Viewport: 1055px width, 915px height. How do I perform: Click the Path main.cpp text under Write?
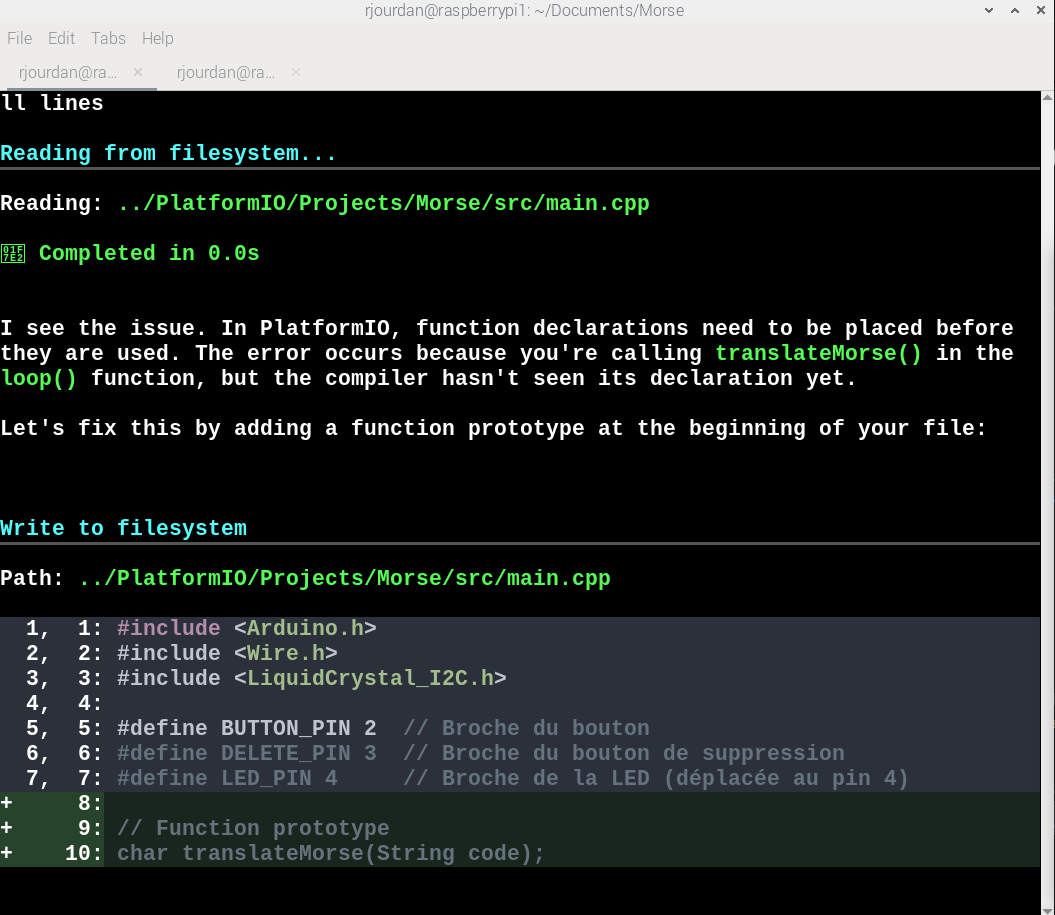click(x=344, y=578)
